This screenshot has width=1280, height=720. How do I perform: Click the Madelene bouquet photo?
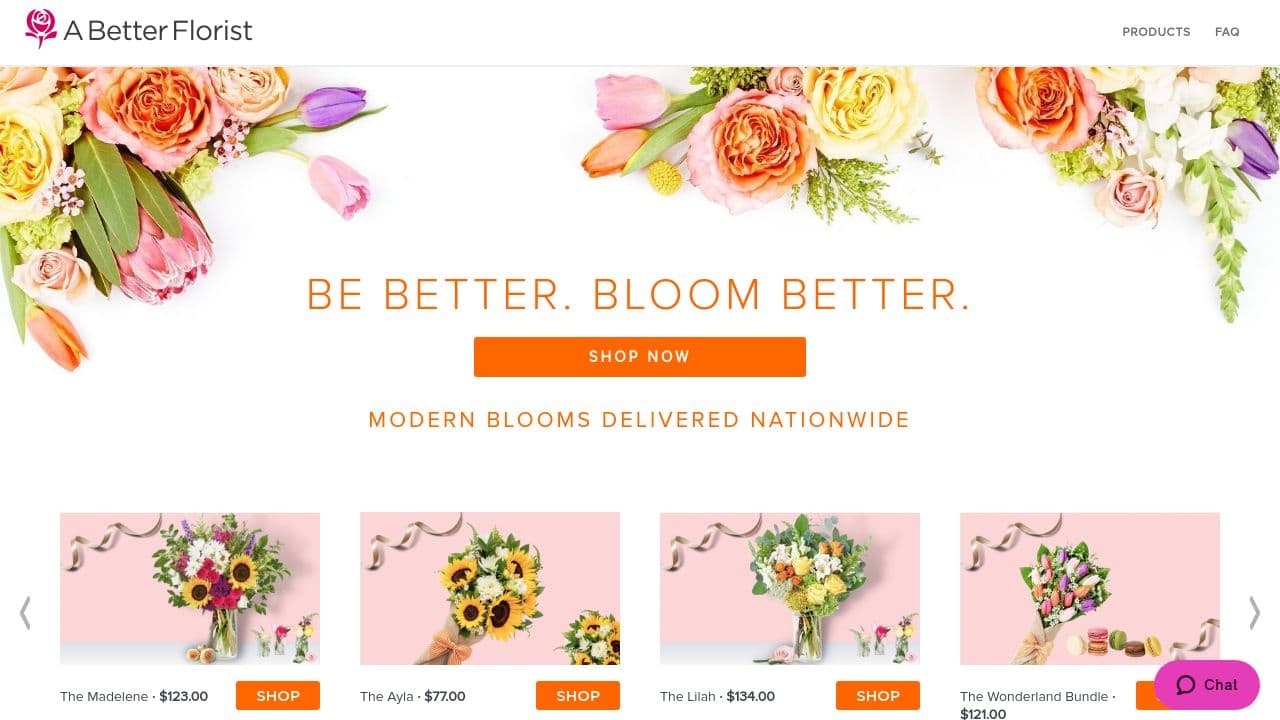click(190, 588)
